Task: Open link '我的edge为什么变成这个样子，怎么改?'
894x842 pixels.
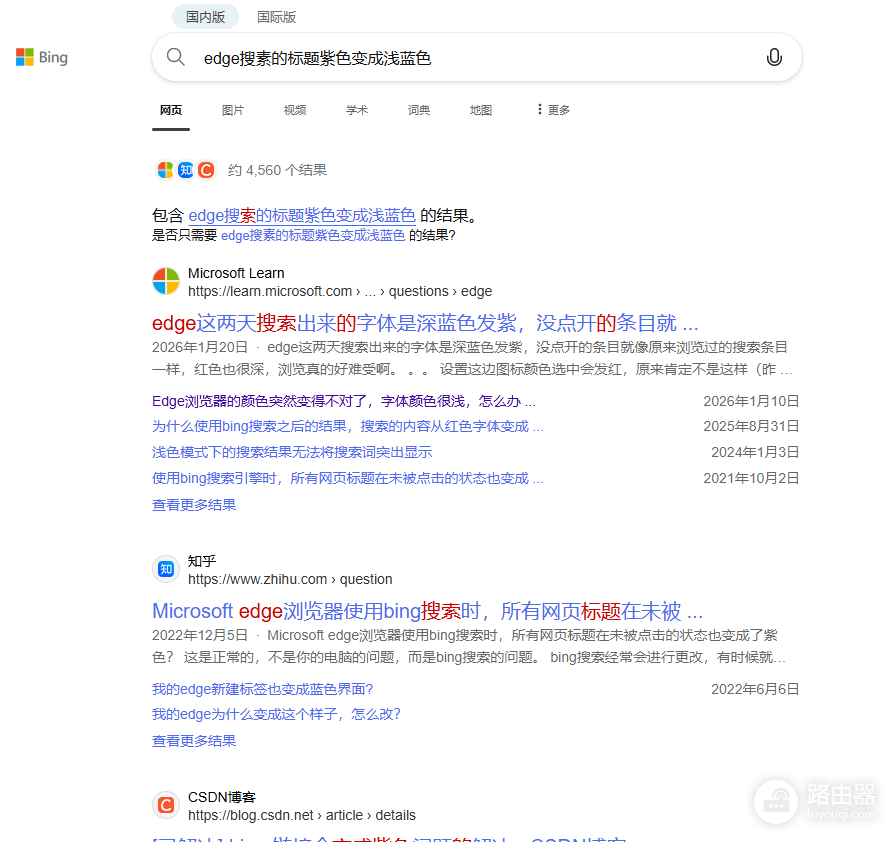Action: pos(277,714)
